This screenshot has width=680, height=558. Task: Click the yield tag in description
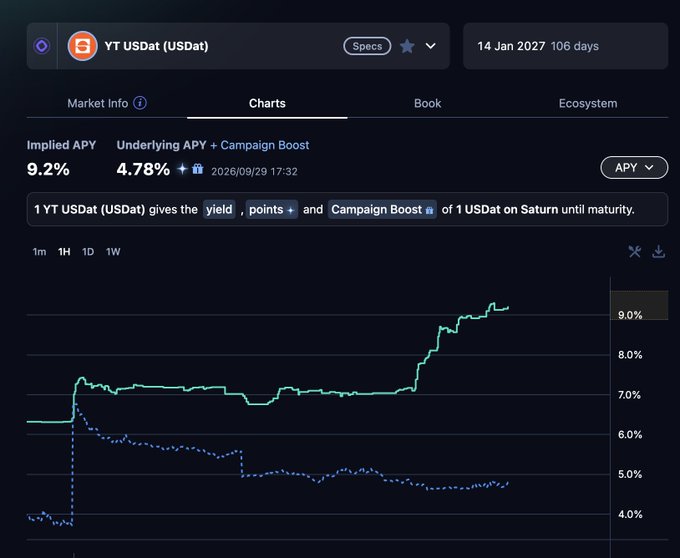[x=219, y=209]
